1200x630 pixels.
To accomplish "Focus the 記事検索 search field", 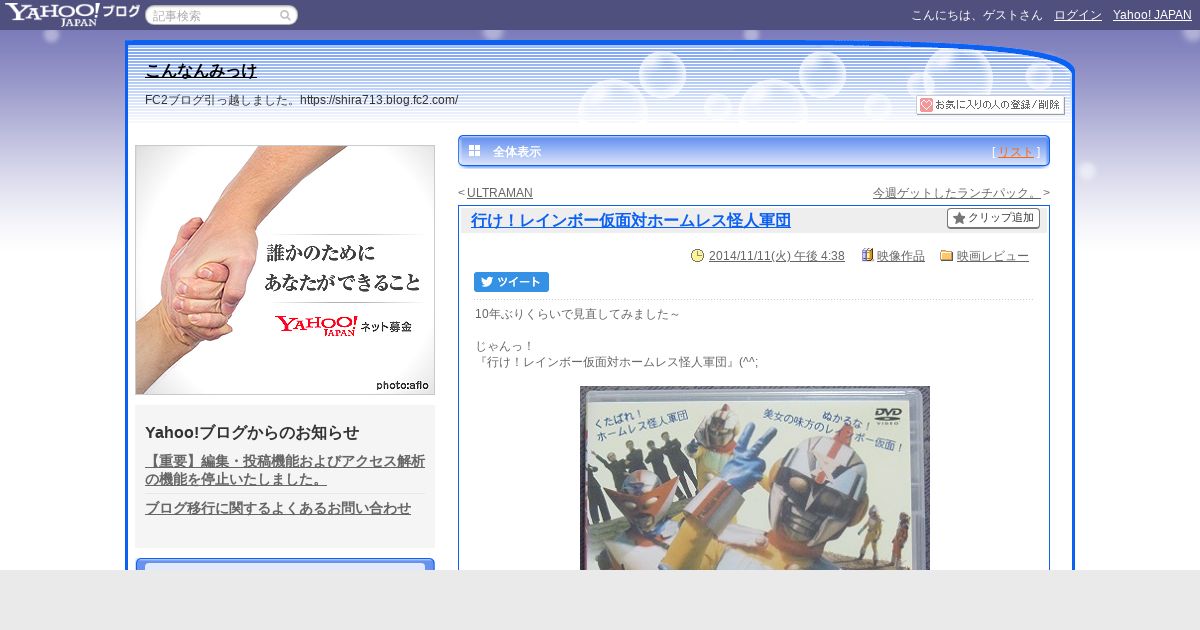I will click(212, 15).
